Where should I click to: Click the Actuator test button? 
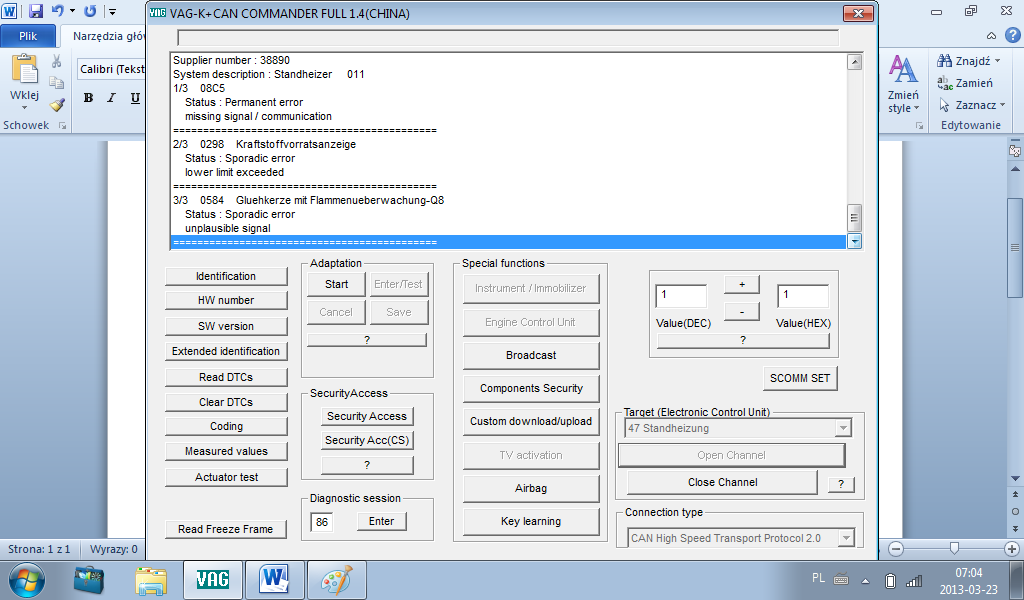tap(226, 477)
